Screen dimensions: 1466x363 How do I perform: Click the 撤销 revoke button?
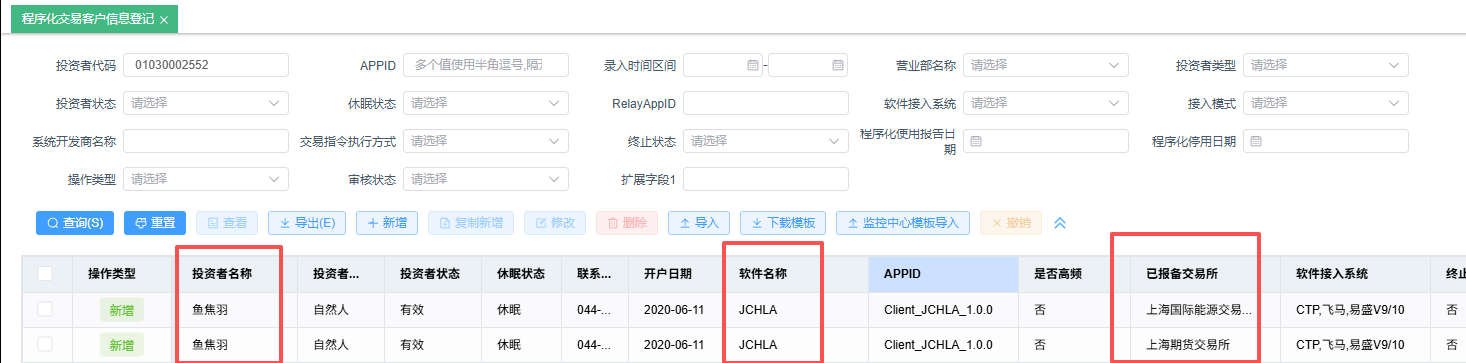click(1011, 223)
